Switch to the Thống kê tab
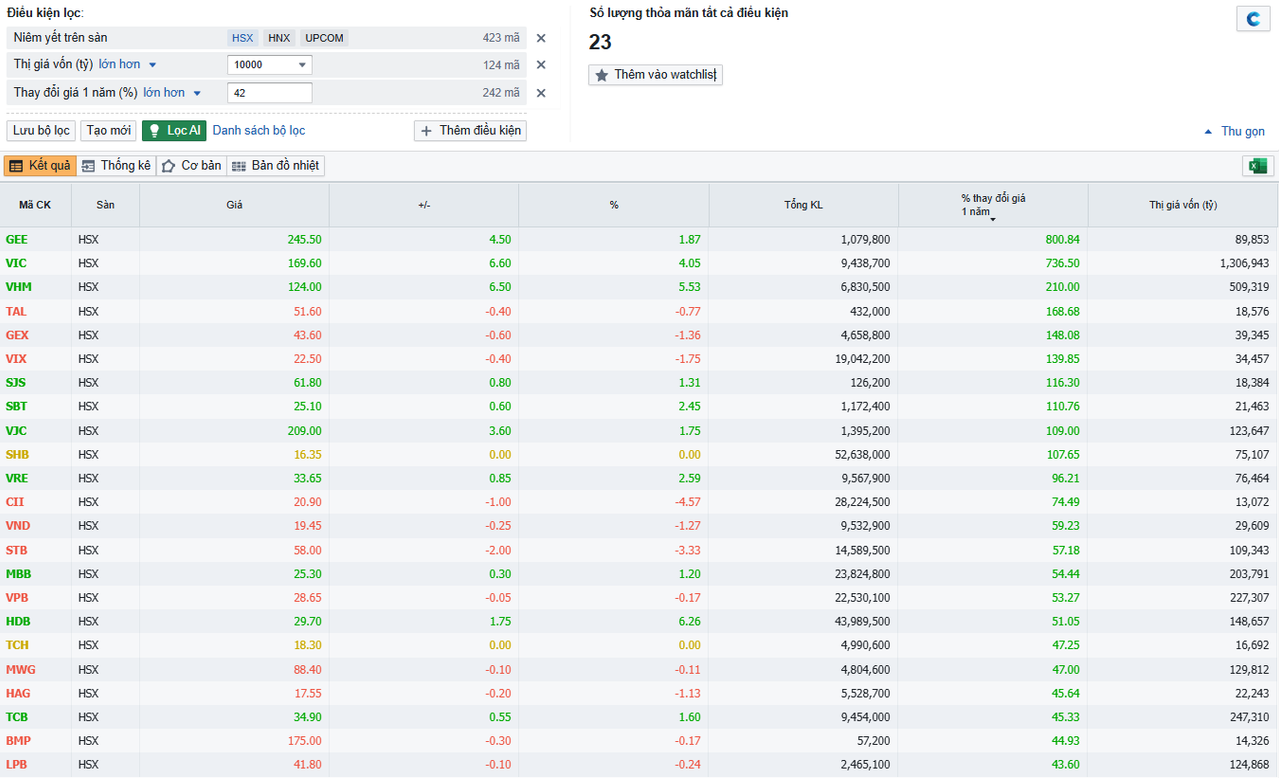 click(116, 166)
